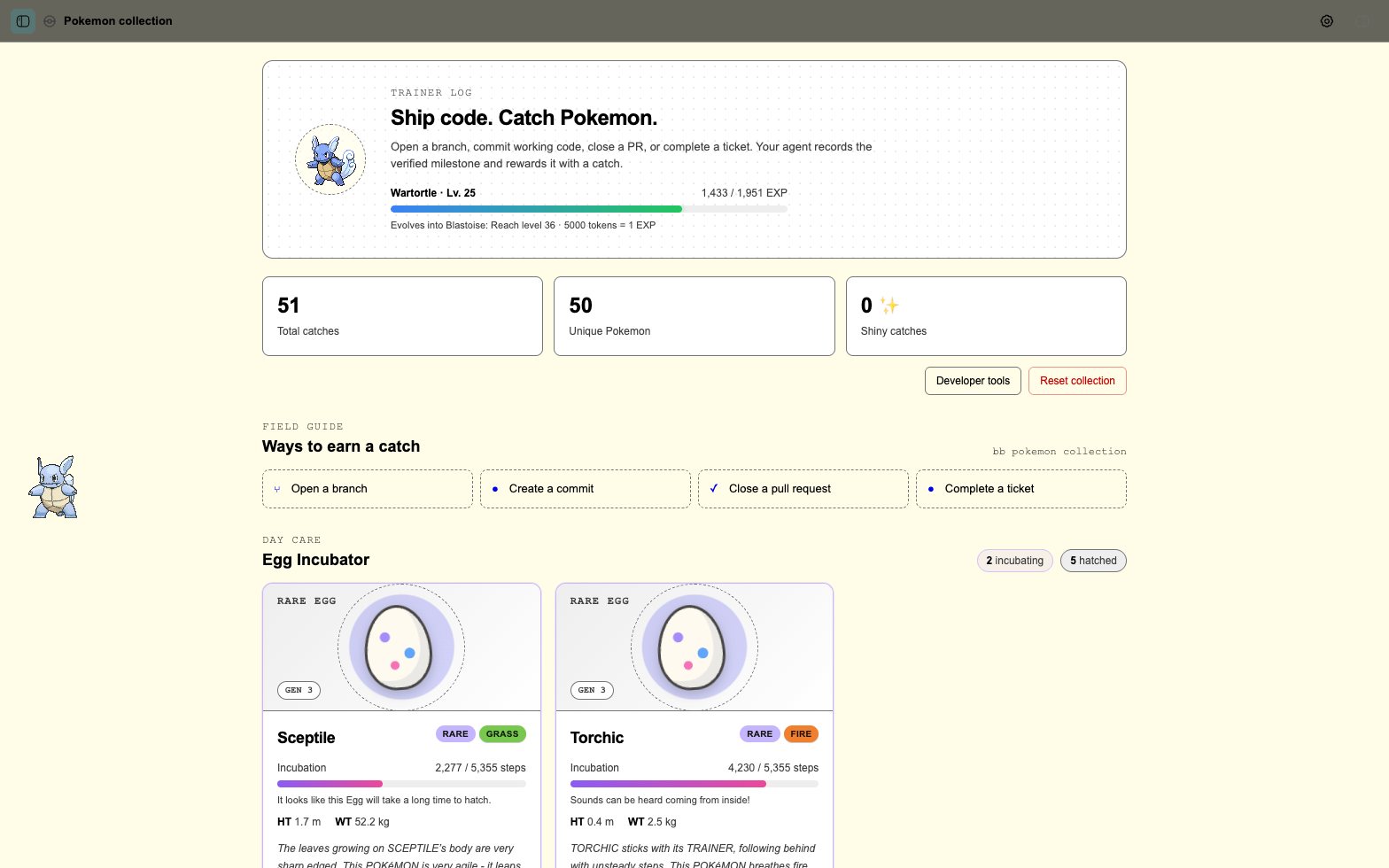Click the dot icon in Create a commit
The height and width of the screenshot is (868, 1389).
(495, 489)
